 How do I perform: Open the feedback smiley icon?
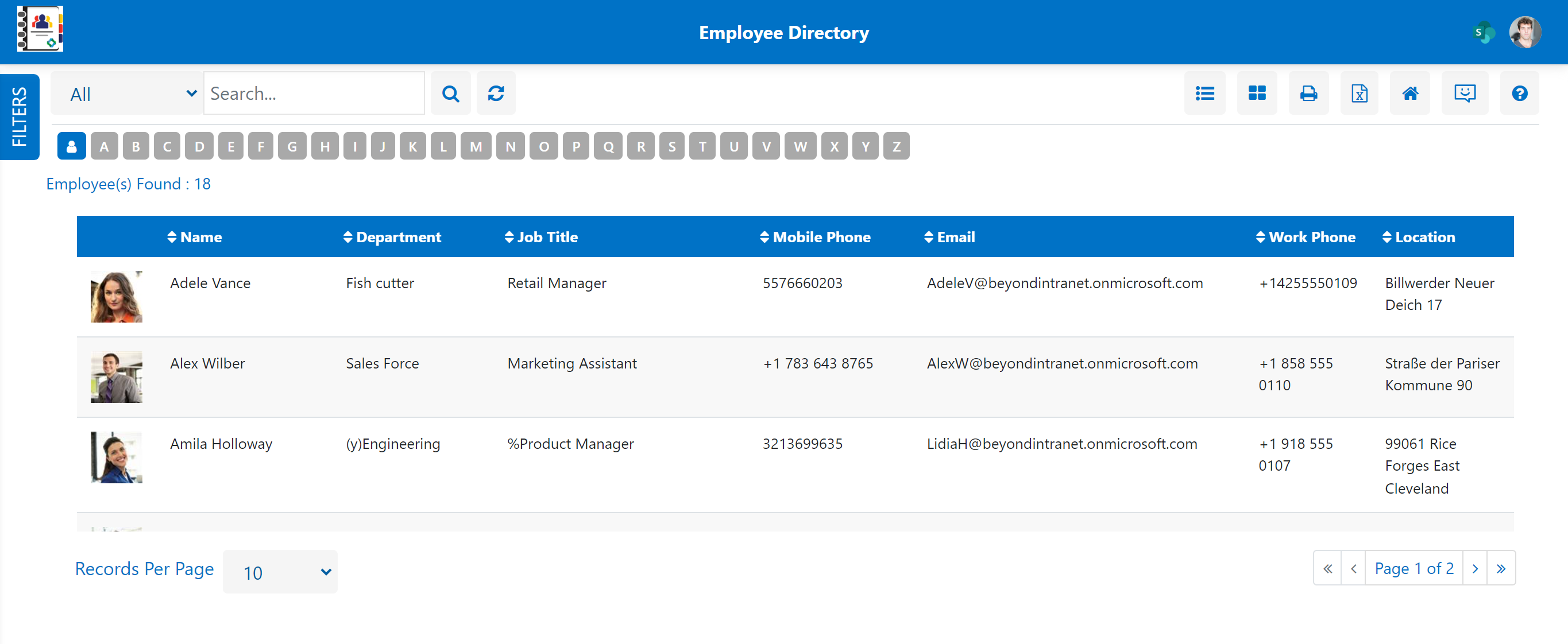[1465, 93]
